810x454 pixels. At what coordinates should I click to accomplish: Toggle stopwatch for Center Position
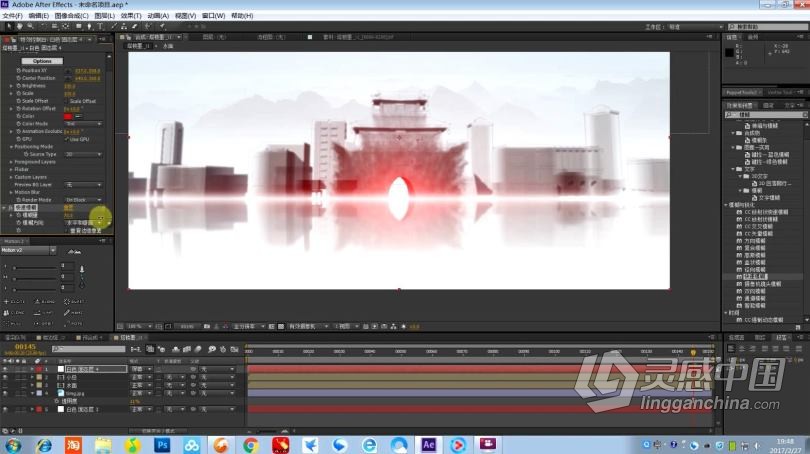pos(19,78)
